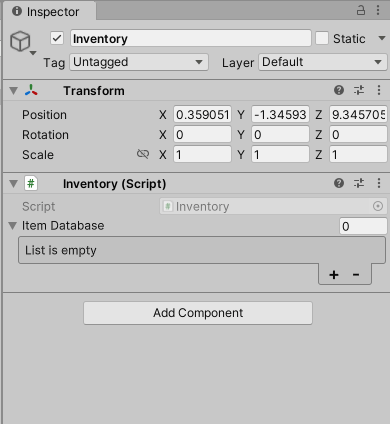Edit Scale Y field
Viewport: 390px width, 424px height.
[280, 155]
